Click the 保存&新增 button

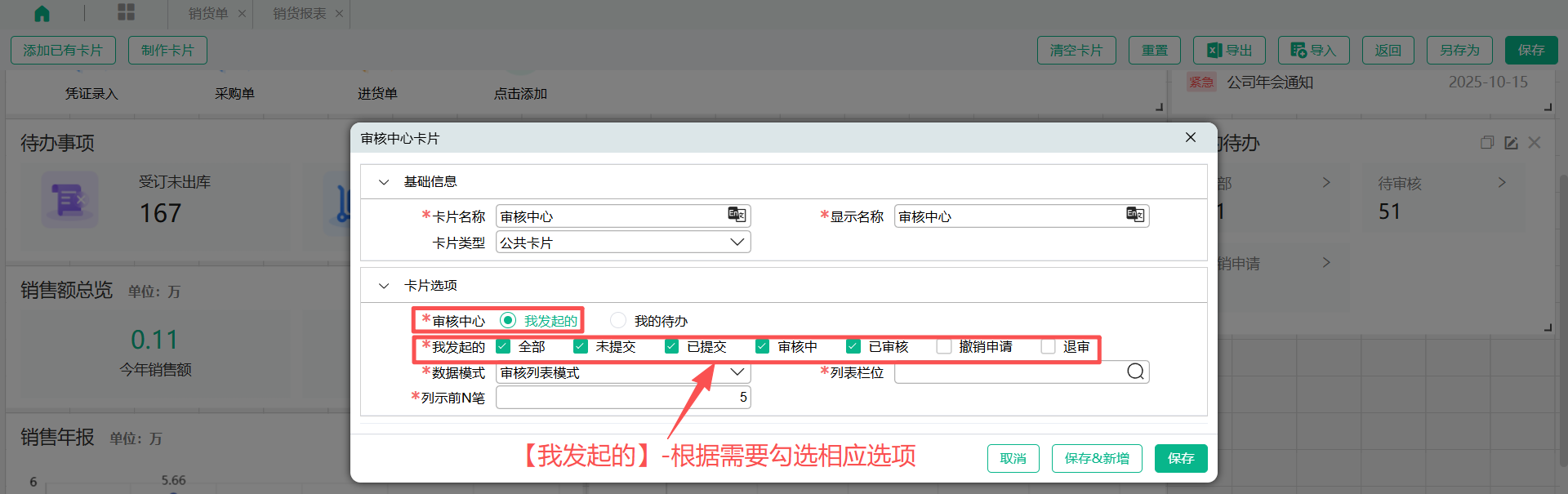pyautogui.click(x=1096, y=458)
